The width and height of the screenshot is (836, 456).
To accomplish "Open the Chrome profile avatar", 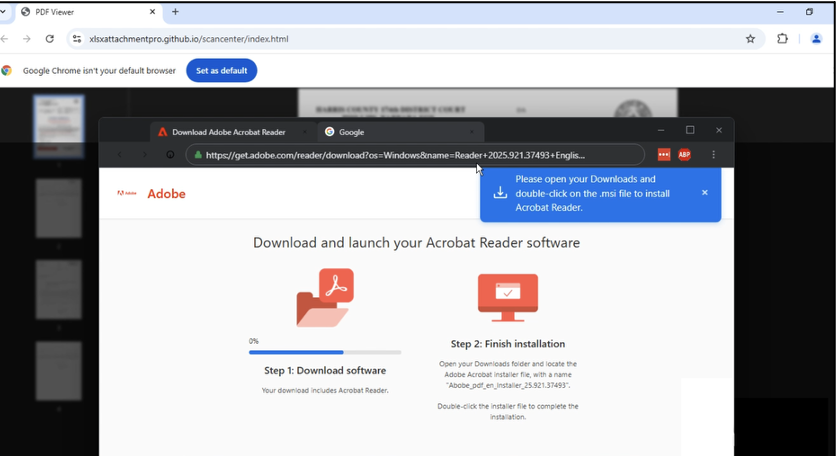I will tap(816, 38).
